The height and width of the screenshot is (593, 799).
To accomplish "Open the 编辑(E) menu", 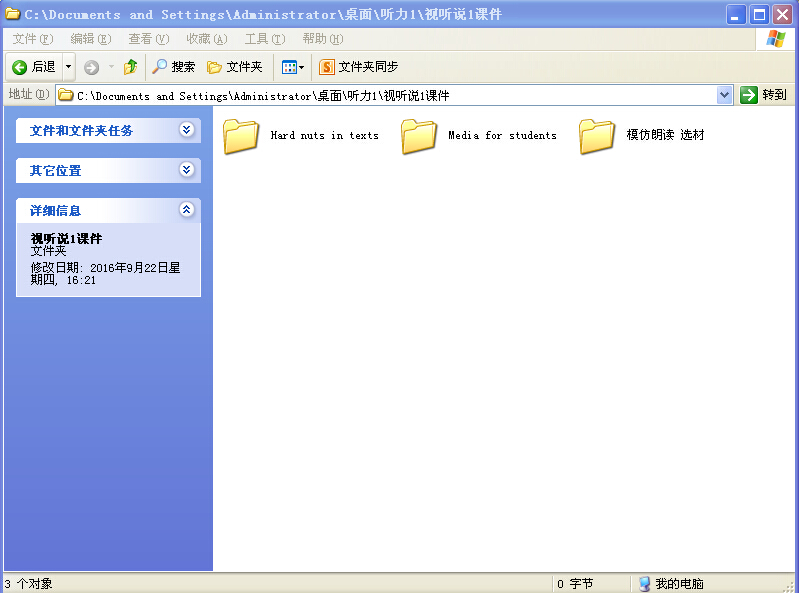I will tap(91, 39).
